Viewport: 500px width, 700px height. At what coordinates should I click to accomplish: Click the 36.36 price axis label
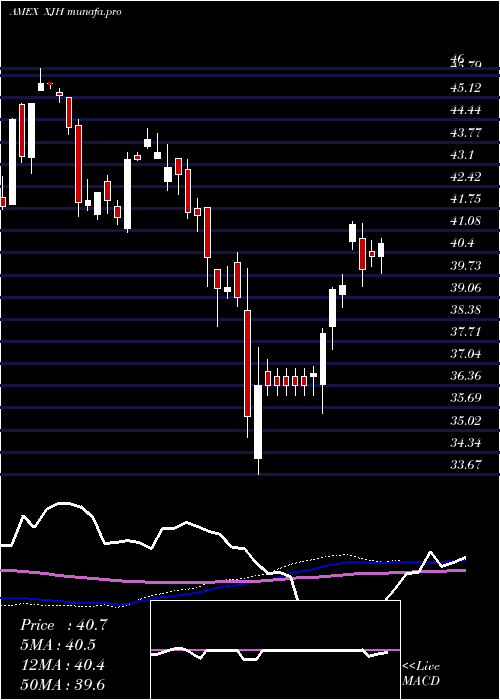466,375
